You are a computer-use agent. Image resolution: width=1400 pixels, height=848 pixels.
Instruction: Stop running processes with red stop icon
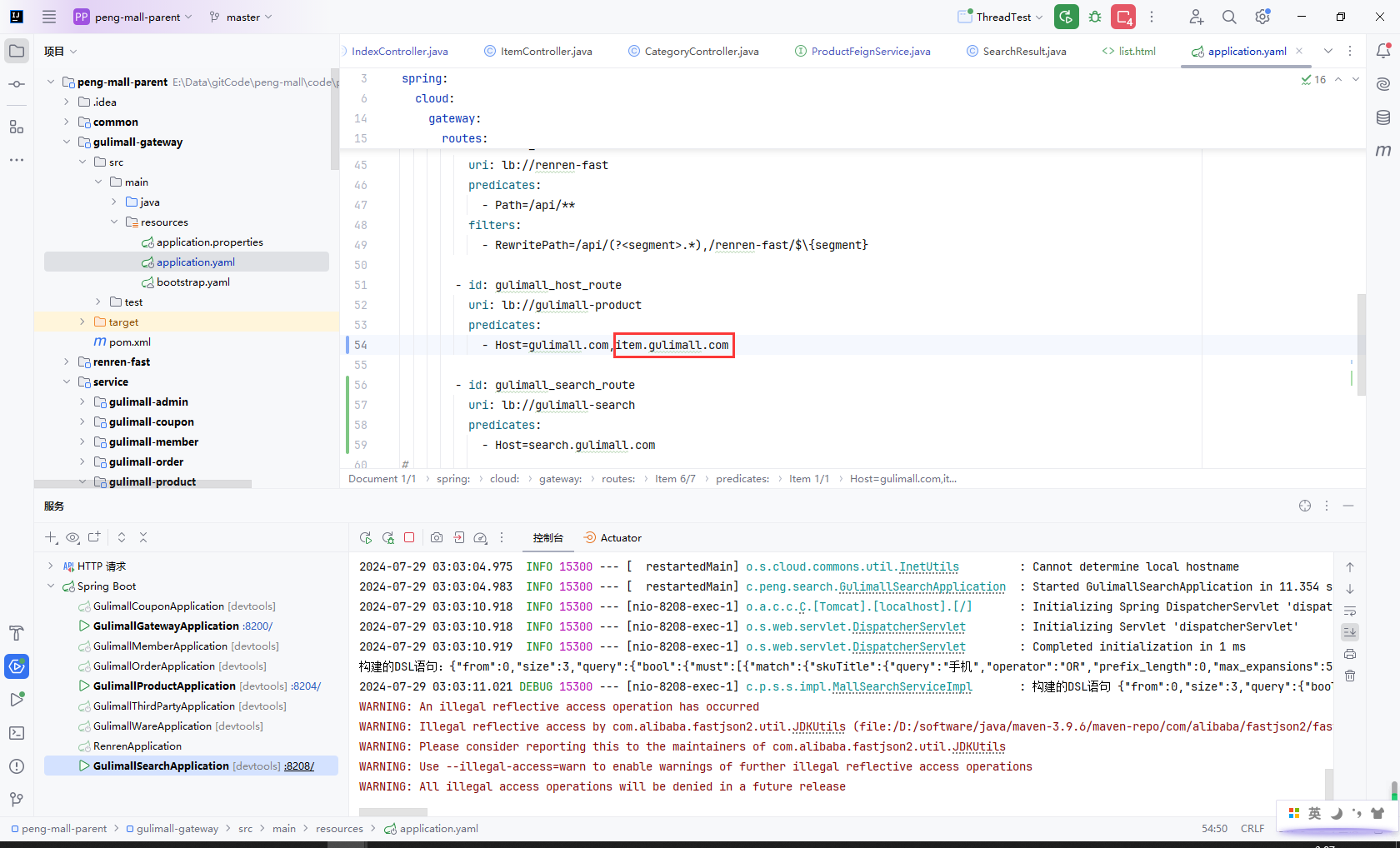click(1123, 17)
